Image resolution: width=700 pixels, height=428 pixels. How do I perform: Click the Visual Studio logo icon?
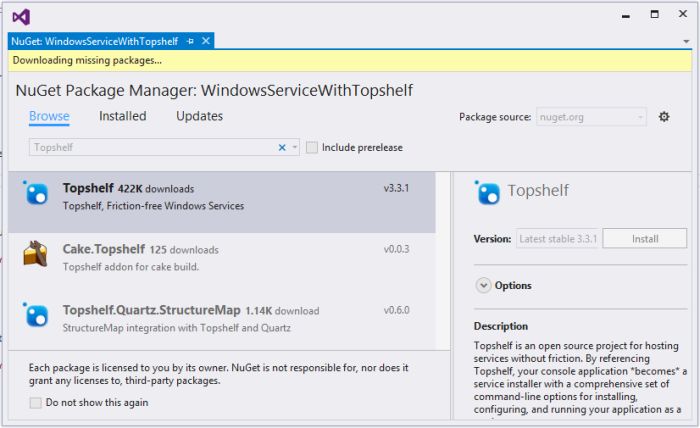click(21, 17)
